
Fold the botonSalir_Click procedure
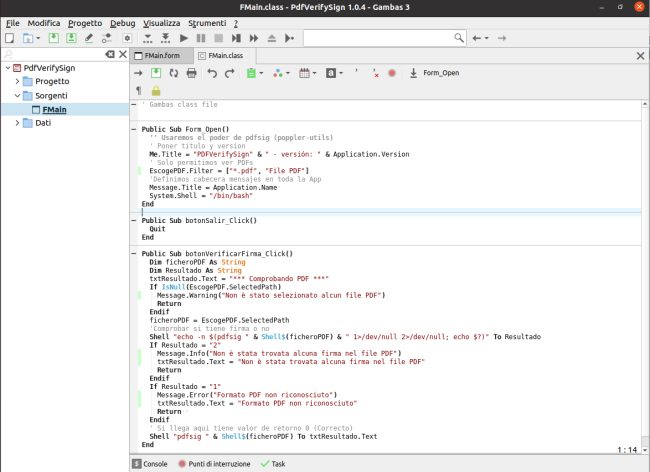pyautogui.click(x=133, y=220)
